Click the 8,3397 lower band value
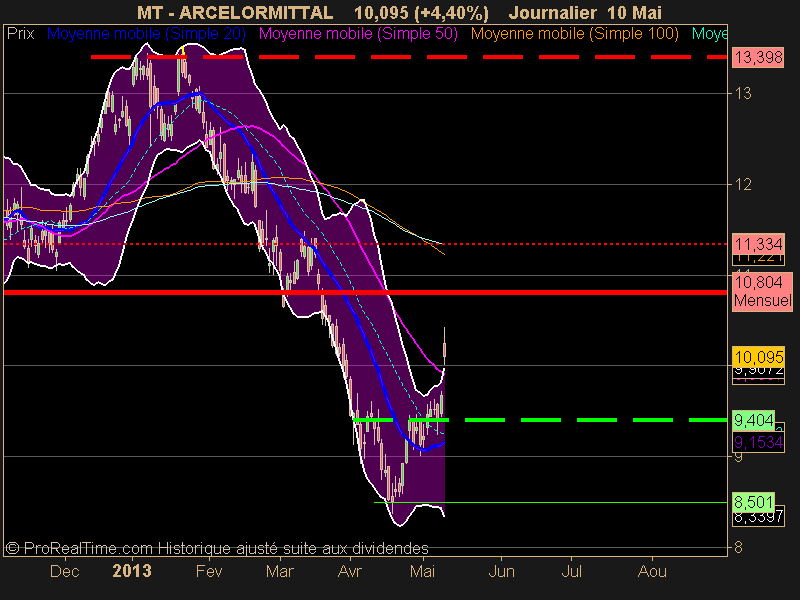The image size is (800, 600). click(x=758, y=518)
